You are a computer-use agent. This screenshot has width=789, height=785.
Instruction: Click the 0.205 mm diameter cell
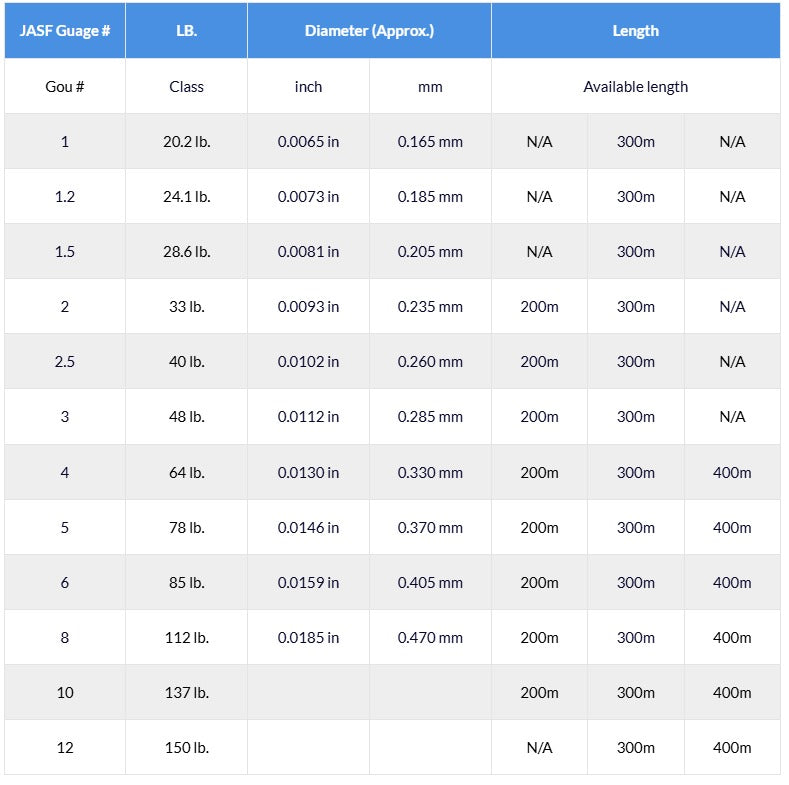(430, 252)
